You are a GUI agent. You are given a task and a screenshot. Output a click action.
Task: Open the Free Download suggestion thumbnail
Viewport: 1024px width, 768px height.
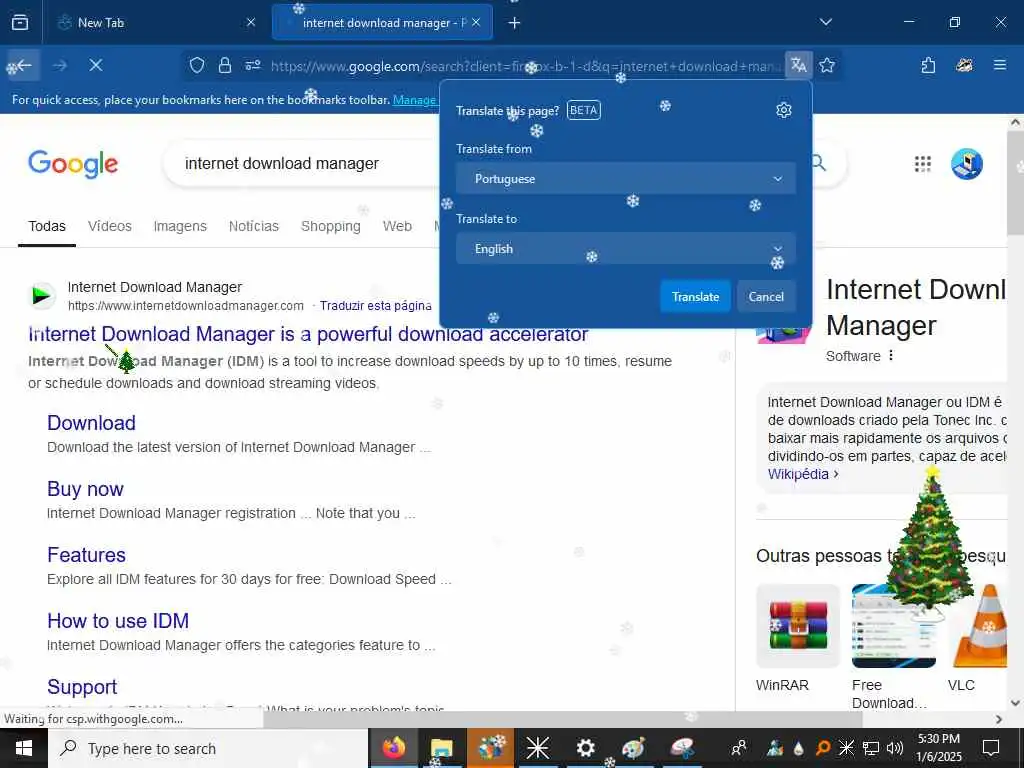[x=893, y=626]
